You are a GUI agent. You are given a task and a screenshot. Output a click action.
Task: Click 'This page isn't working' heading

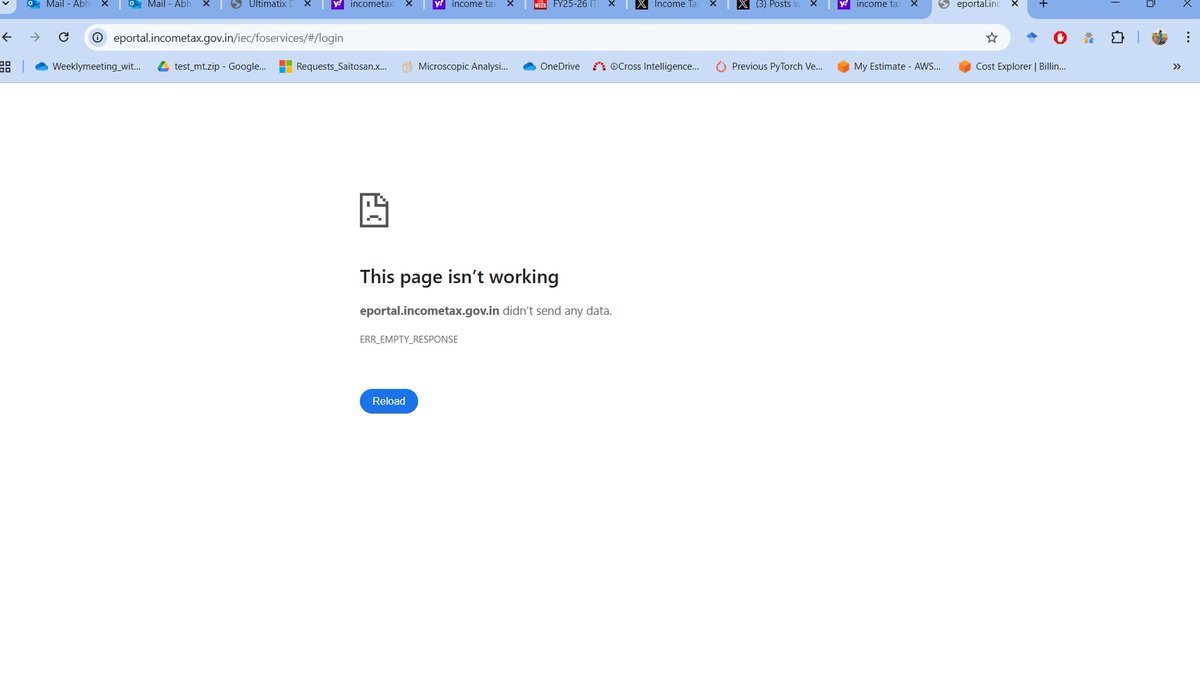pos(459,277)
